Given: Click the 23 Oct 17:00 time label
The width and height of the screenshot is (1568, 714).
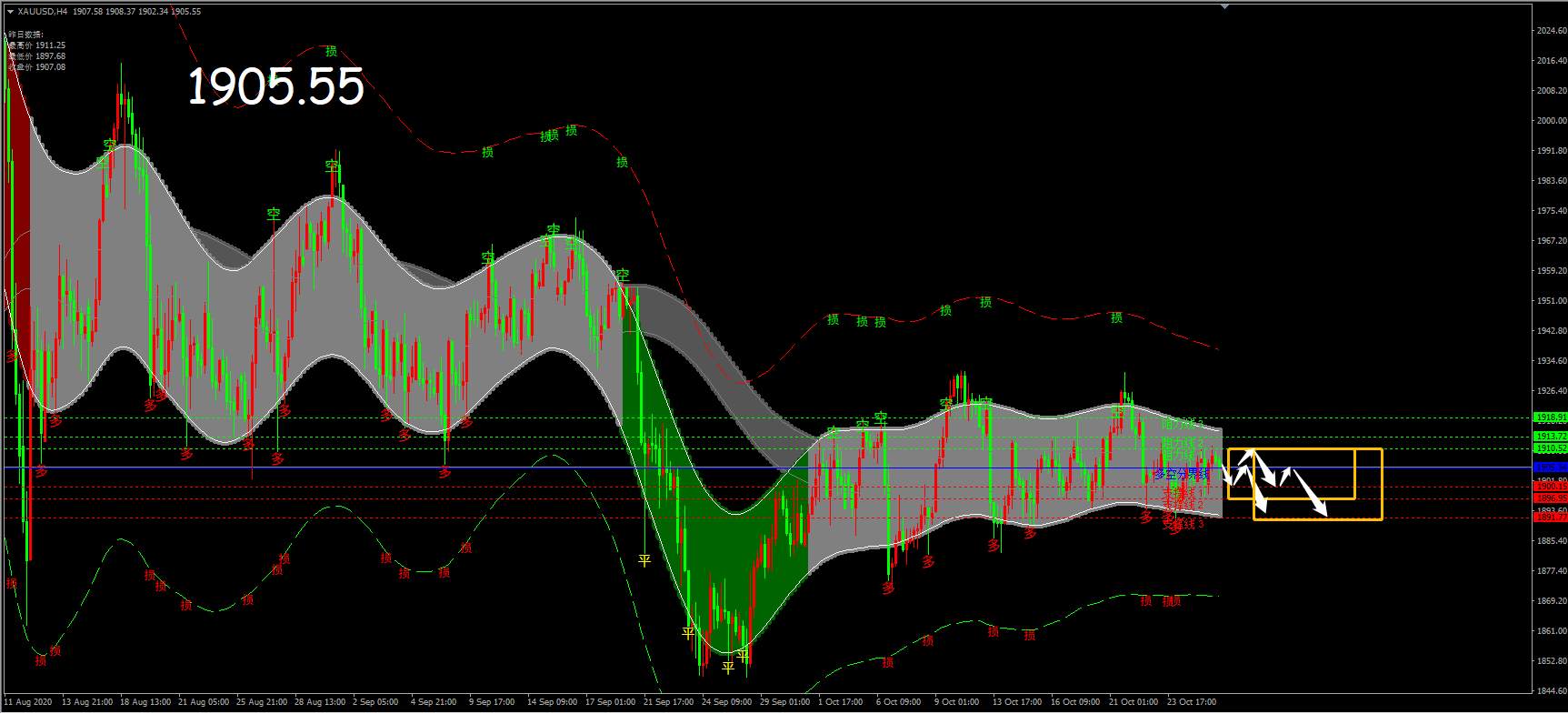Looking at the screenshot, I should [x=1191, y=702].
